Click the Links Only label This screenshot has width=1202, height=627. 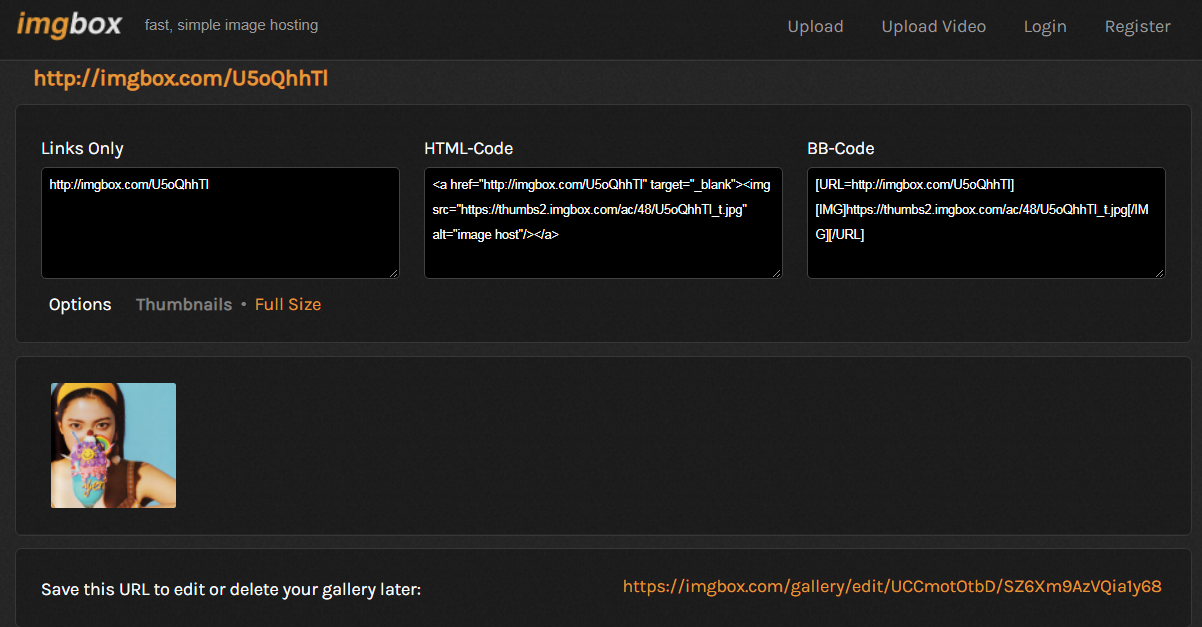pyautogui.click(x=82, y=148)
